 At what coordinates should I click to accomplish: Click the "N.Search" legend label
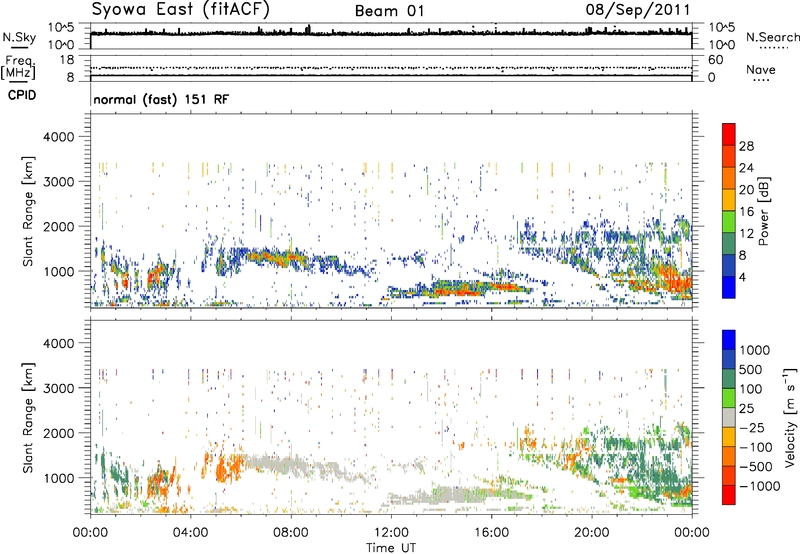tap(772, 37)
